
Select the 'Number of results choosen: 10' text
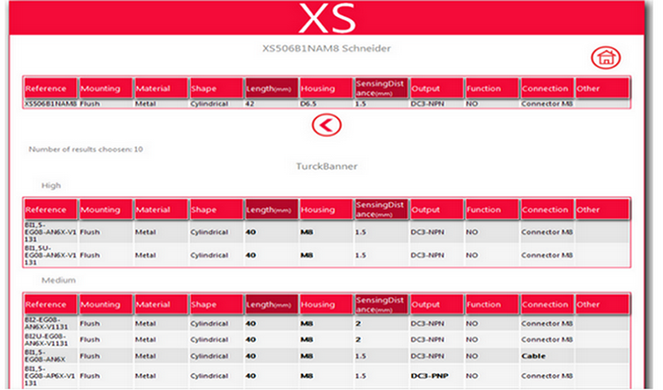pos(86,149)
